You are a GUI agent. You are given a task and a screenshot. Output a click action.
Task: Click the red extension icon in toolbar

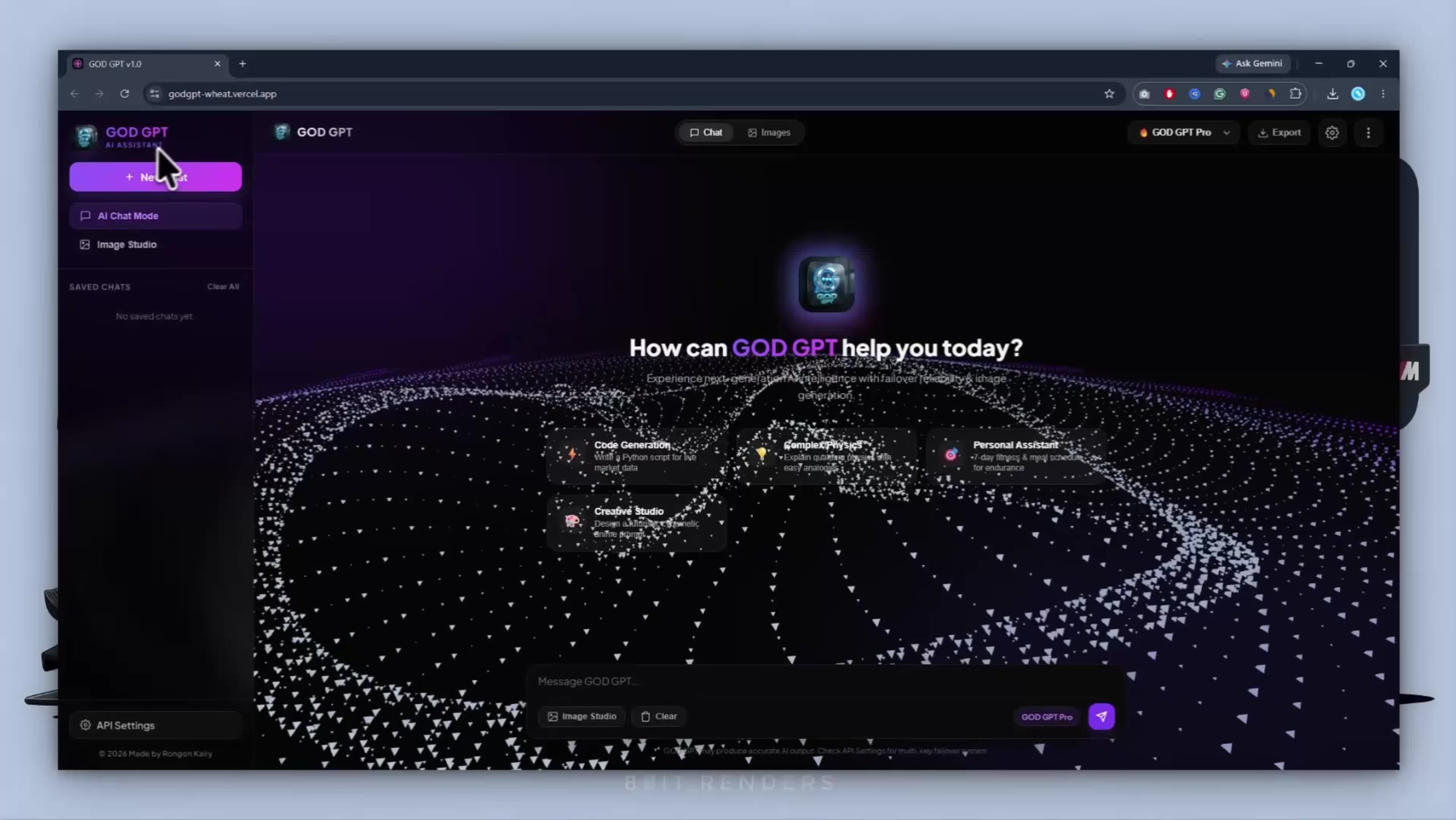pos(1169,94)
